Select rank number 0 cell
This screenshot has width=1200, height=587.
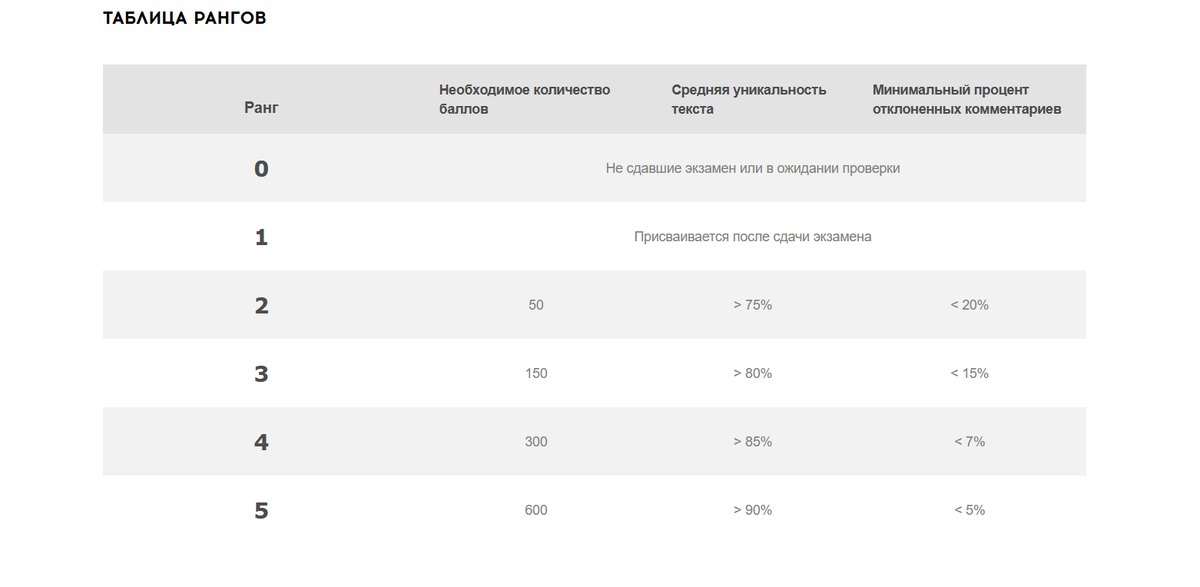[261, 168]
